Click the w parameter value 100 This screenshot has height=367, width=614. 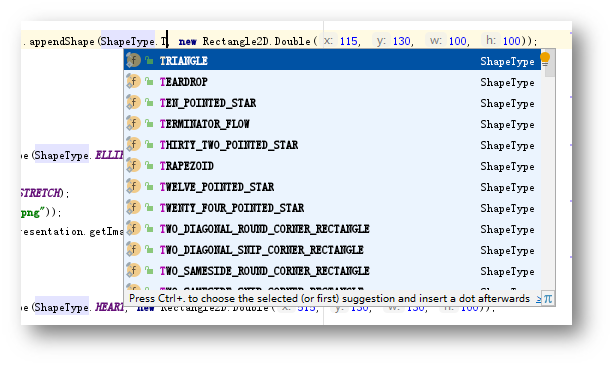click(457, 41)
